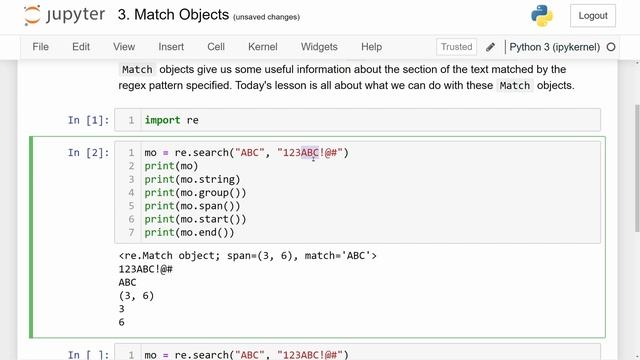This screenshot has height=360, width=640.
Task: Open the Help menu
Action: click(x=371, y=47)
